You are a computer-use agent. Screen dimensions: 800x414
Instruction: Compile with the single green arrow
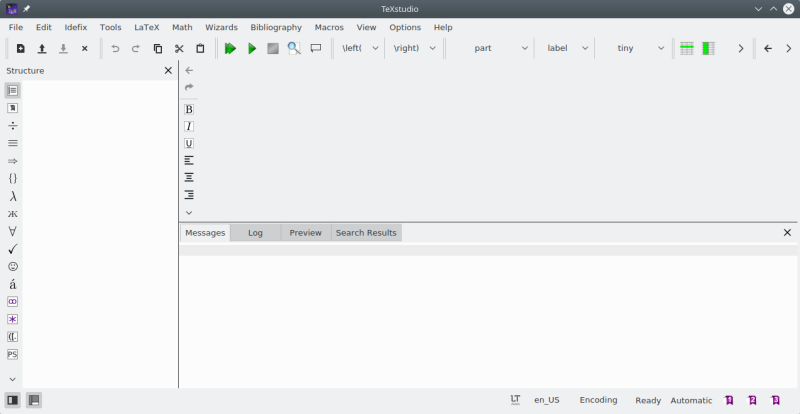(252, 48)
